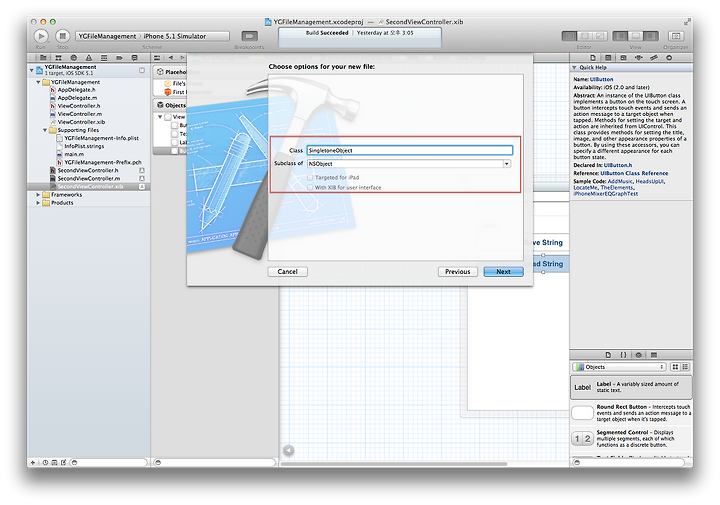Open the Symbol navigator icon

[58, 58]
